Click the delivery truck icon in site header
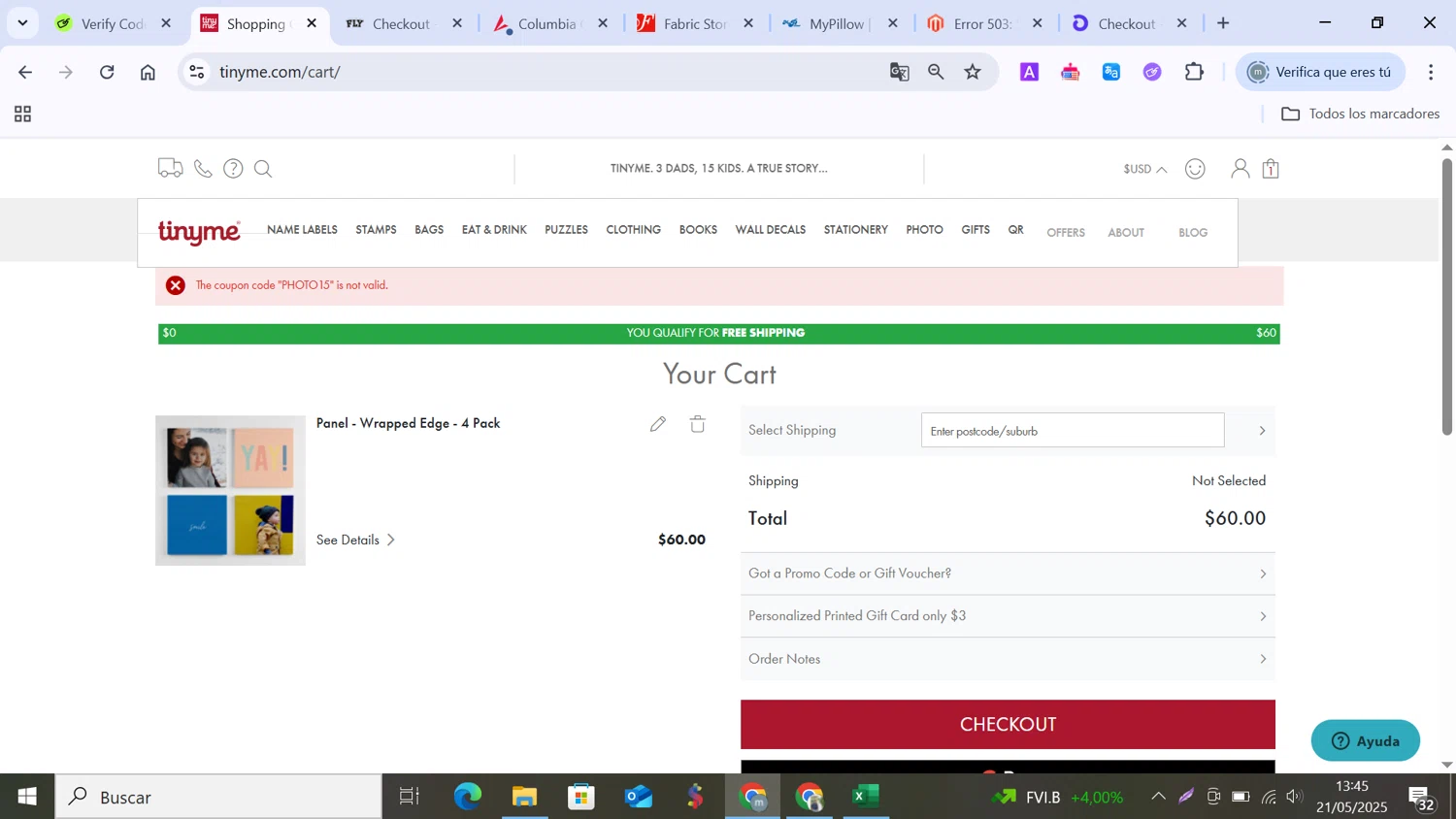Screen dimensions: 1456x819 point(170,168)
